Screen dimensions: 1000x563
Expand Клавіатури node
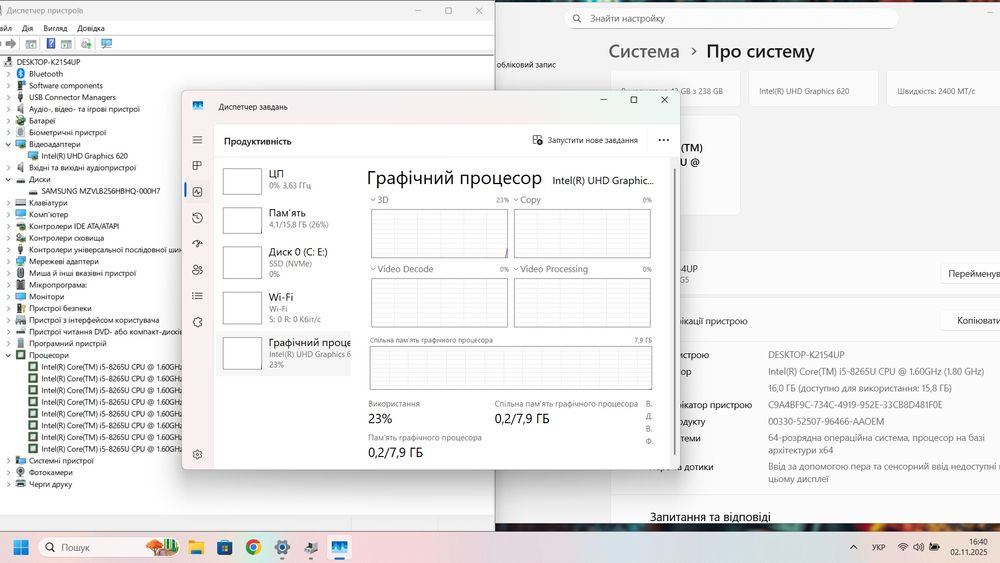(x=8, y=203)
